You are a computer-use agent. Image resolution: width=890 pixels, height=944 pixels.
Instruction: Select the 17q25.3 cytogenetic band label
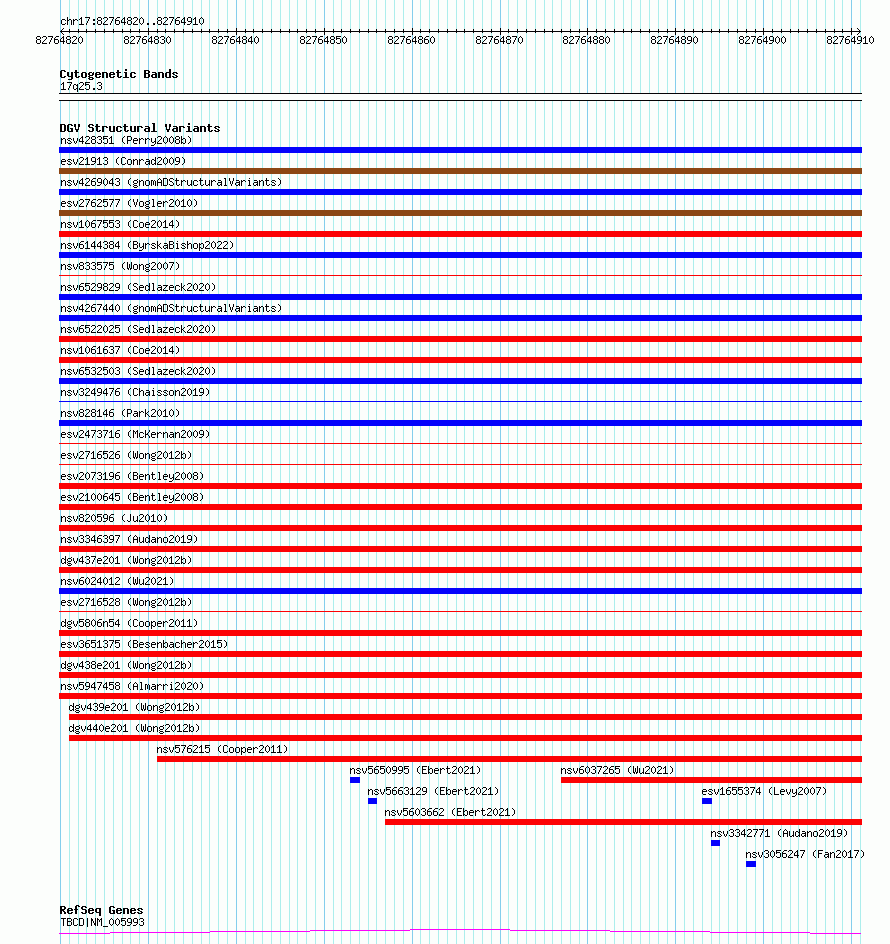pyautogui.click(x=81, y=87)
